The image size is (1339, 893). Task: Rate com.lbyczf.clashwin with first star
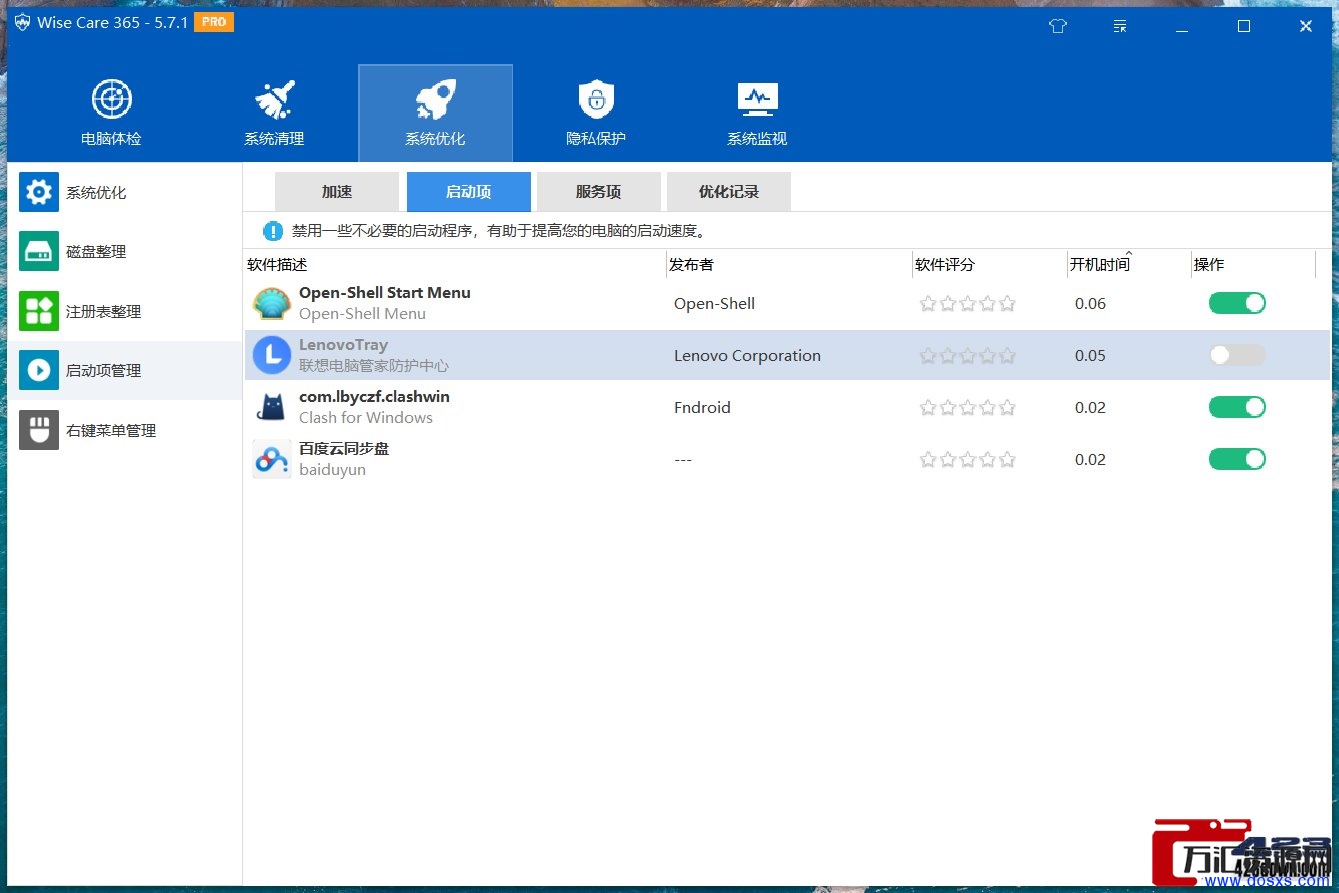[928, 407]
